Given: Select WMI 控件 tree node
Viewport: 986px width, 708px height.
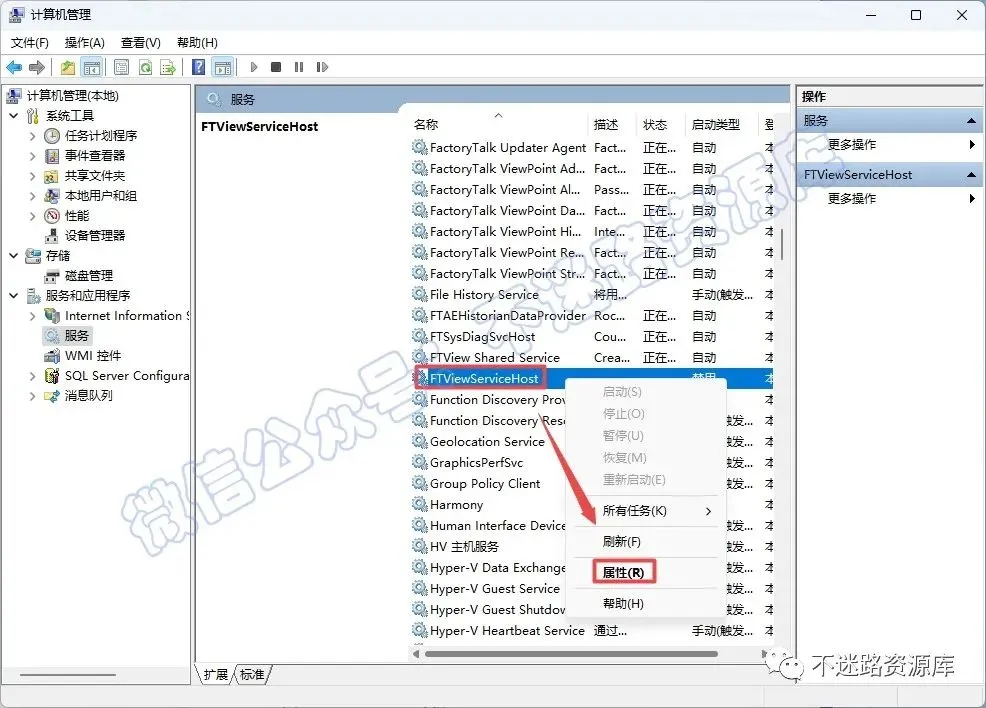Looking at the screenshot, I should [93, 356].
